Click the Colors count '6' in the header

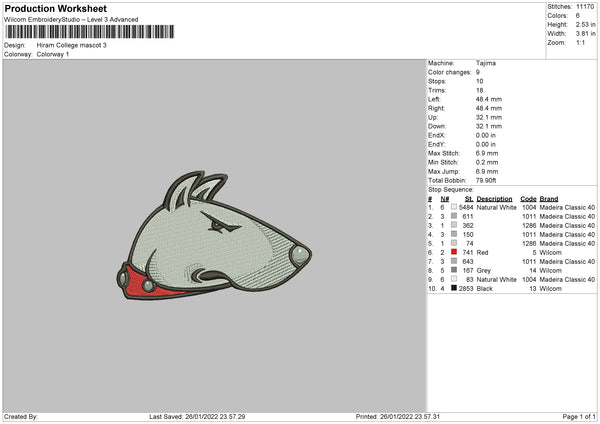pyautogui.click(x=578, y=16)
